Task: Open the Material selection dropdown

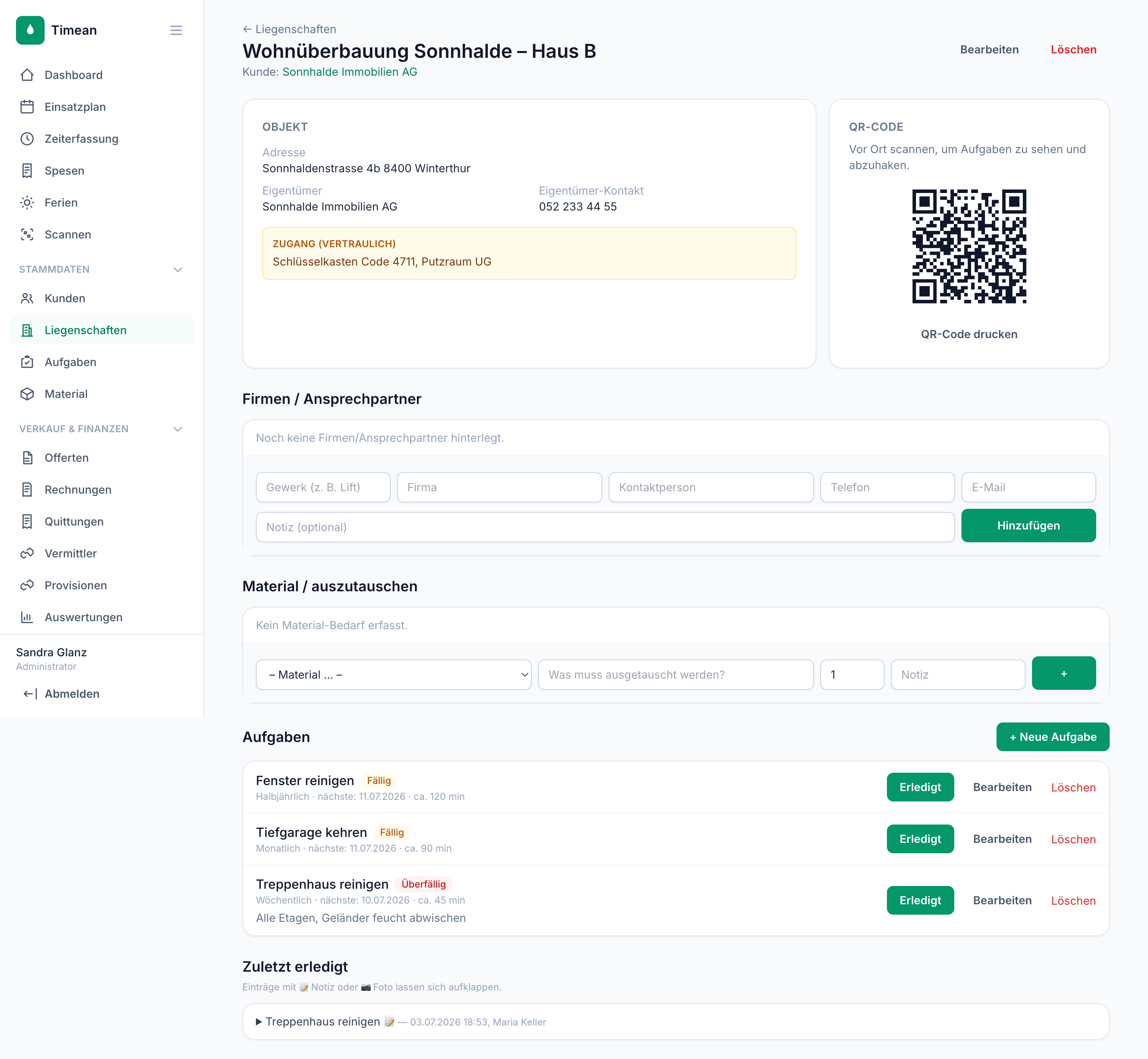Action: coord(393,675)
